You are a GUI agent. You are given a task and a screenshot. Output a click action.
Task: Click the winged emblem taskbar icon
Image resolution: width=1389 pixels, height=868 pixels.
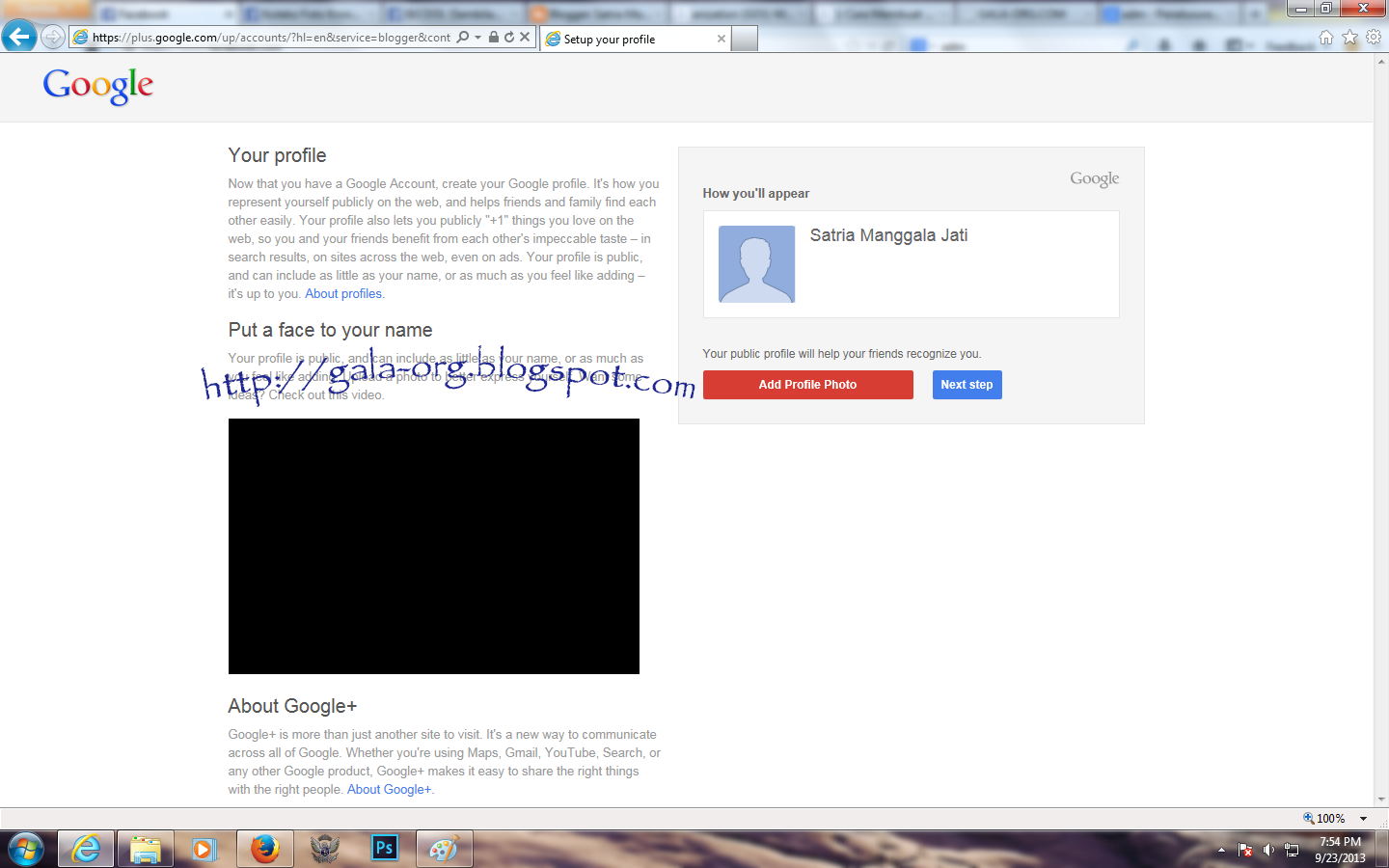pos(325,849)
